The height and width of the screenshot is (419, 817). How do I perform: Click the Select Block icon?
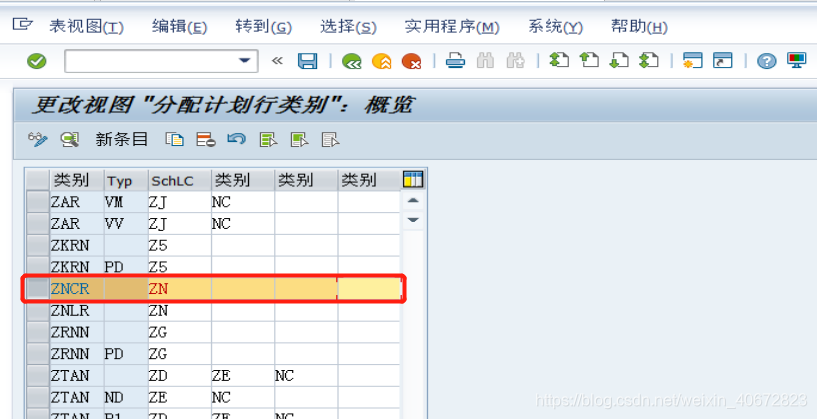300,139
